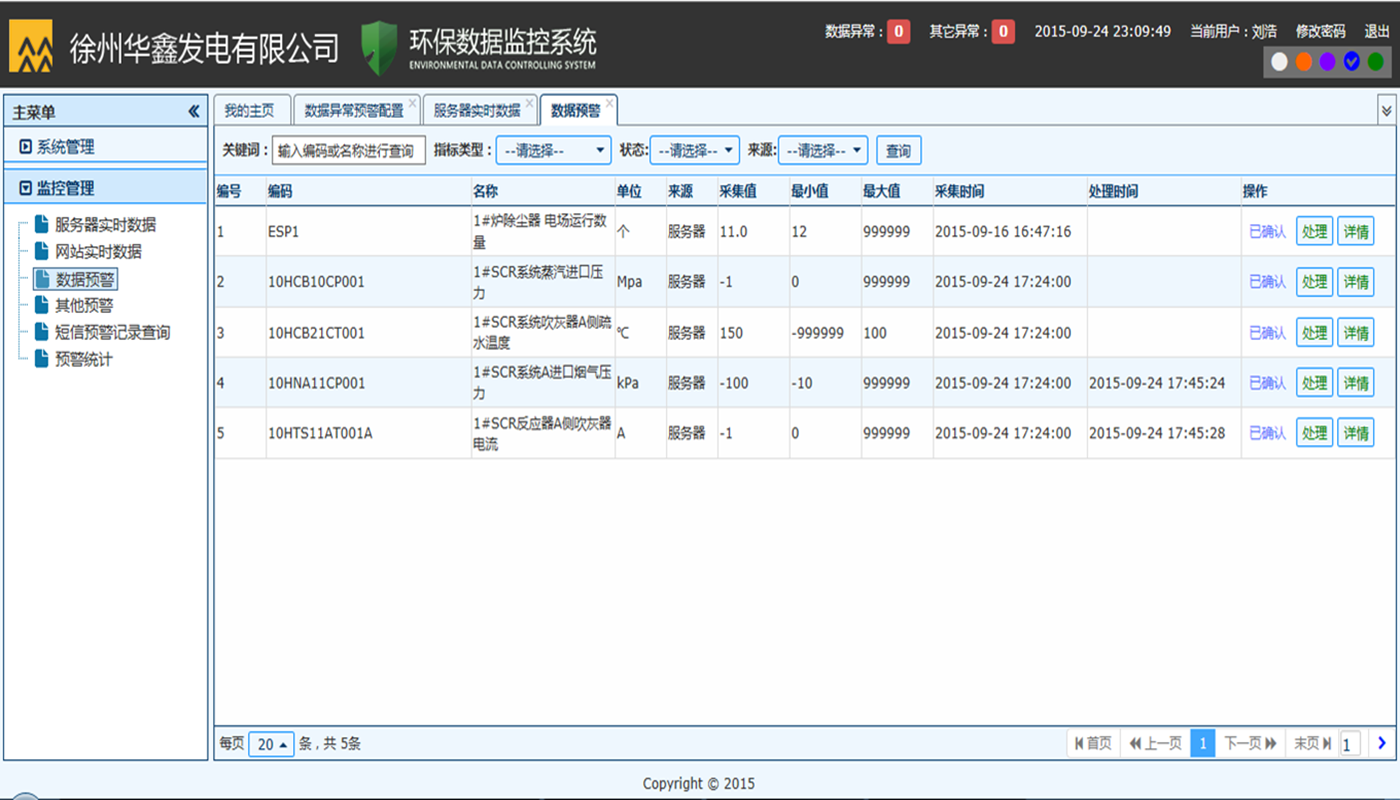
Task: Switch to 我的主页 tab
Action: coord(249,110)
